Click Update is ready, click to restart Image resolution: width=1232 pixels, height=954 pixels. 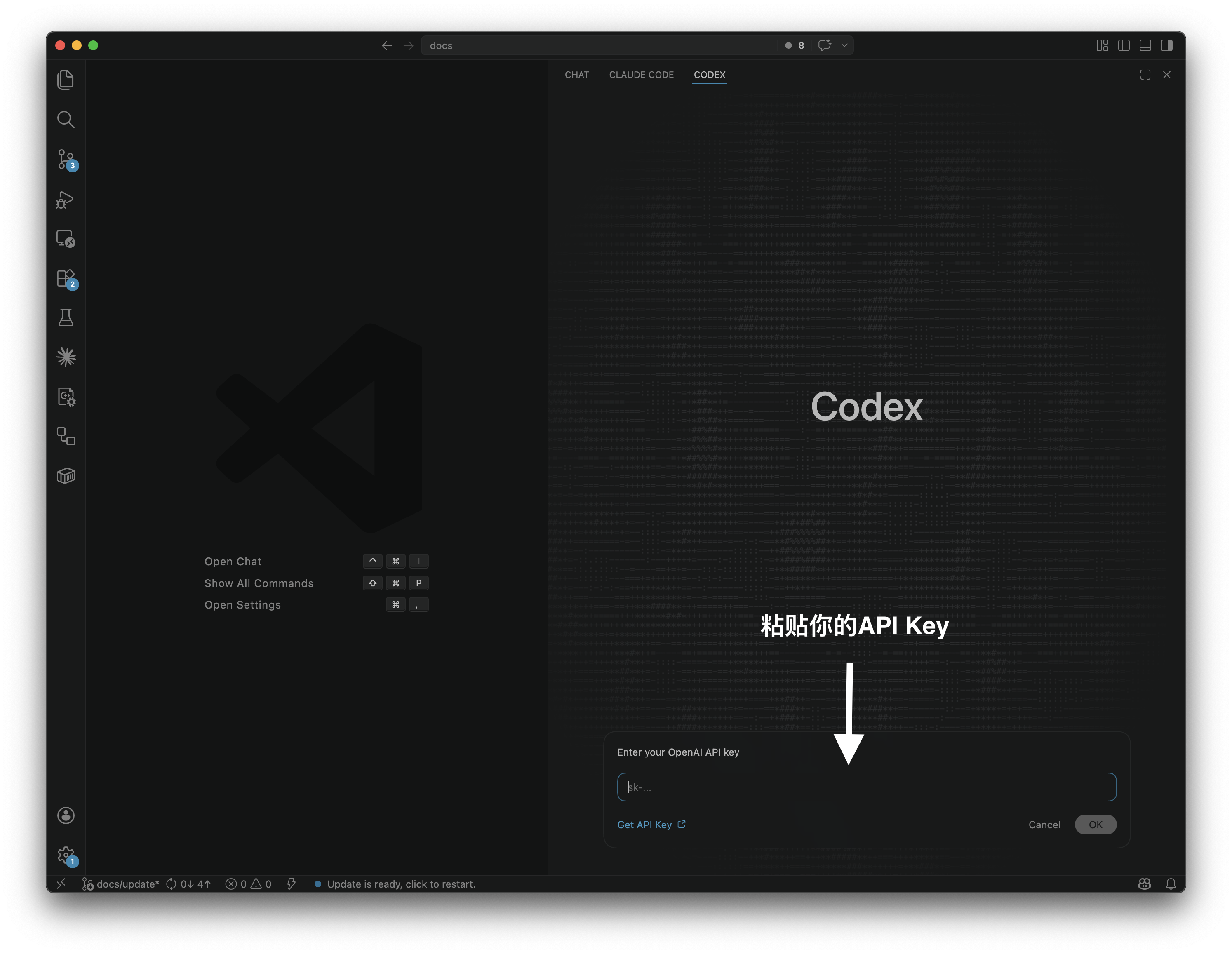[395, 884]
